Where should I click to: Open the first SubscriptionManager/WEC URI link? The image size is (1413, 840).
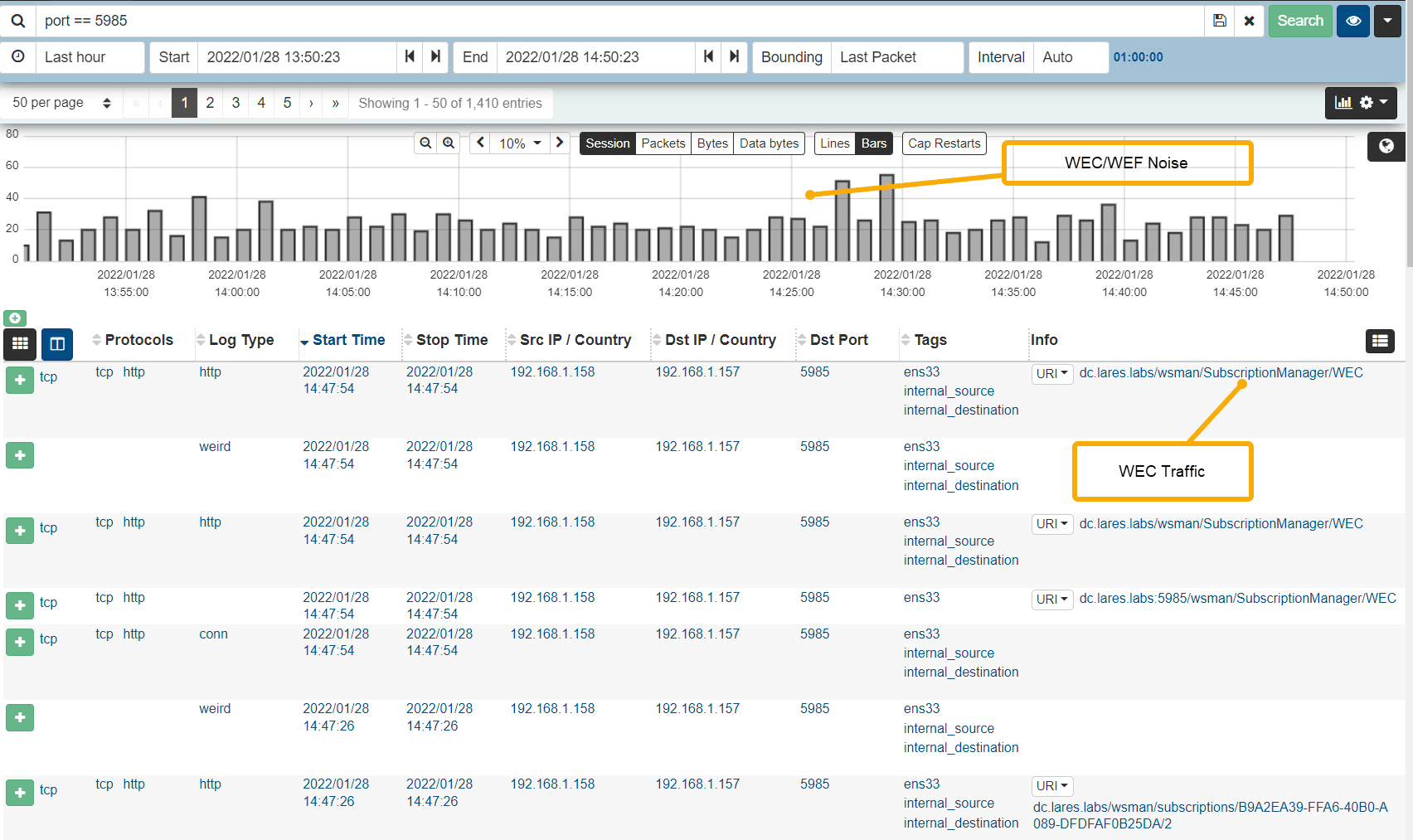(x=1221, y=372)
